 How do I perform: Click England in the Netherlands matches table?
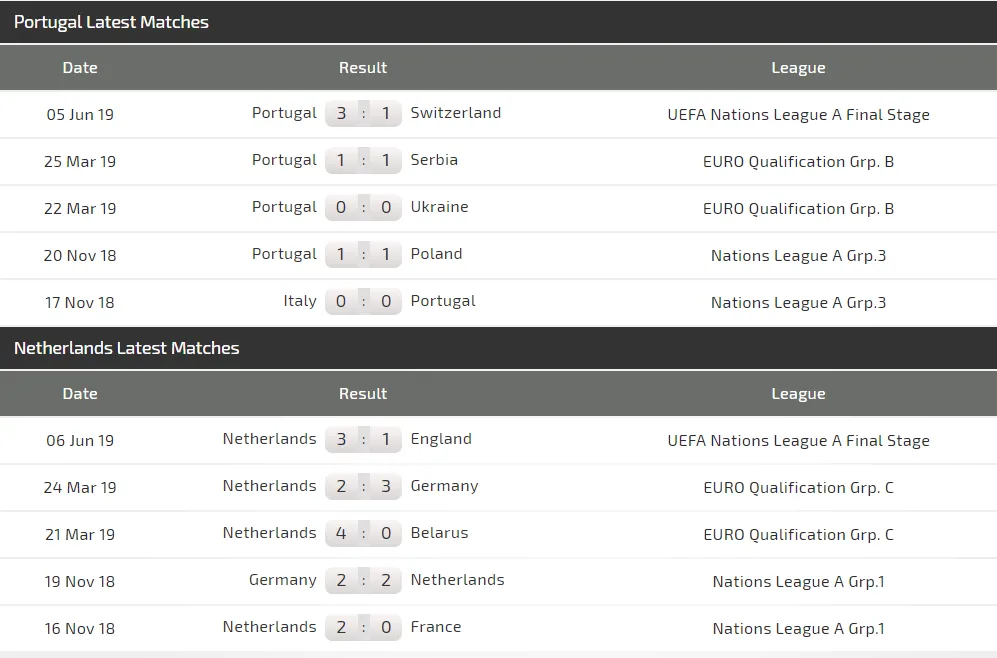click(441, 439)
